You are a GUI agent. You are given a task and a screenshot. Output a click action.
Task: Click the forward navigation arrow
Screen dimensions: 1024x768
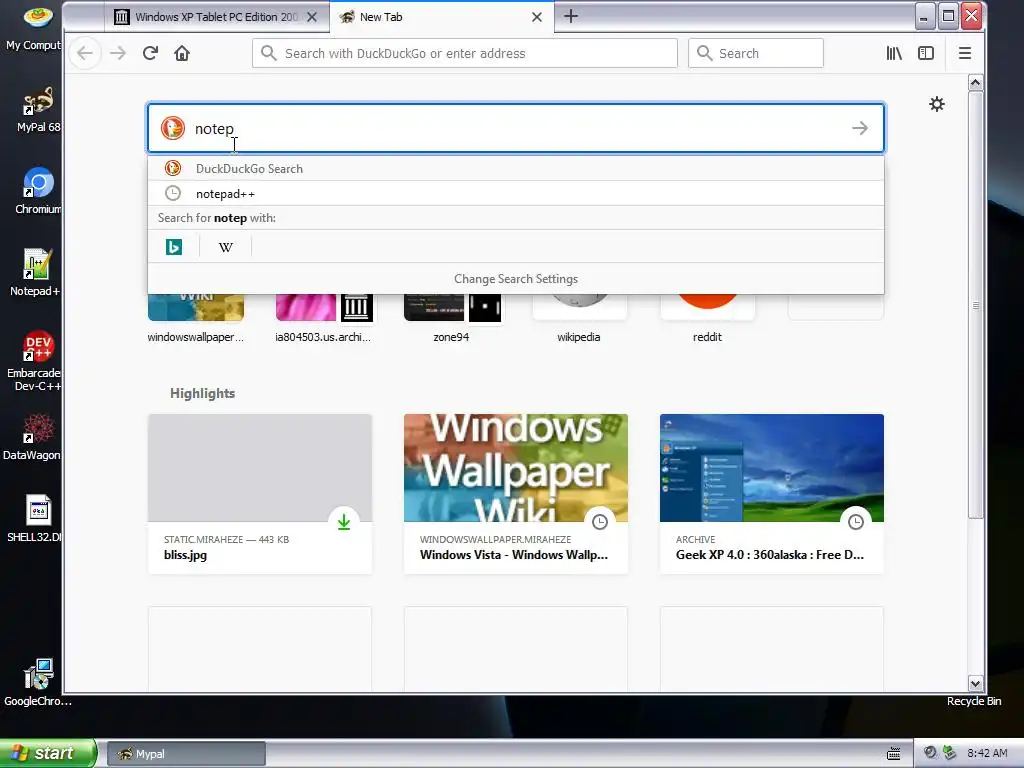pyautogui.click(x=118, y=53)
